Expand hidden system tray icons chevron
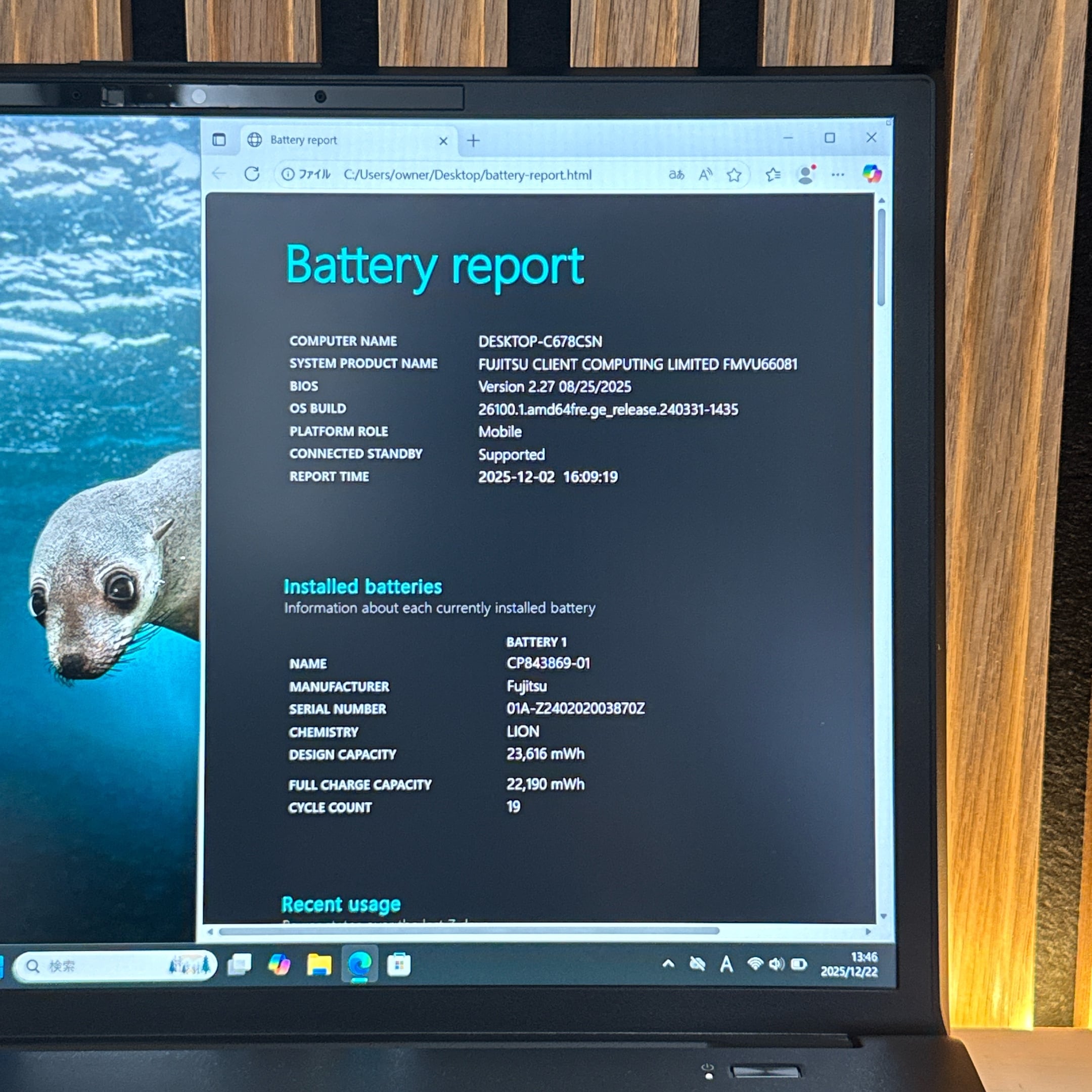This screenshot has height=1092, width=1092. click(668, 963)
